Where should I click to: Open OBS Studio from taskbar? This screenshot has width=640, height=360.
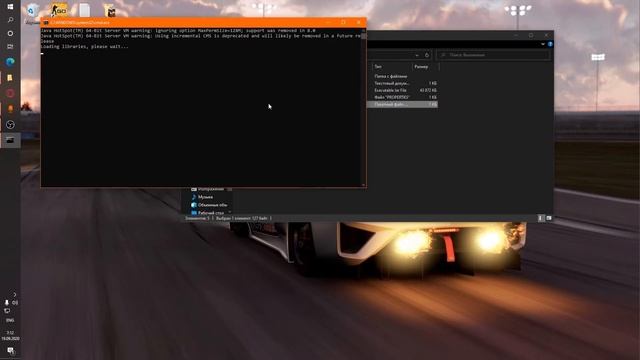(x=10, y=124)
